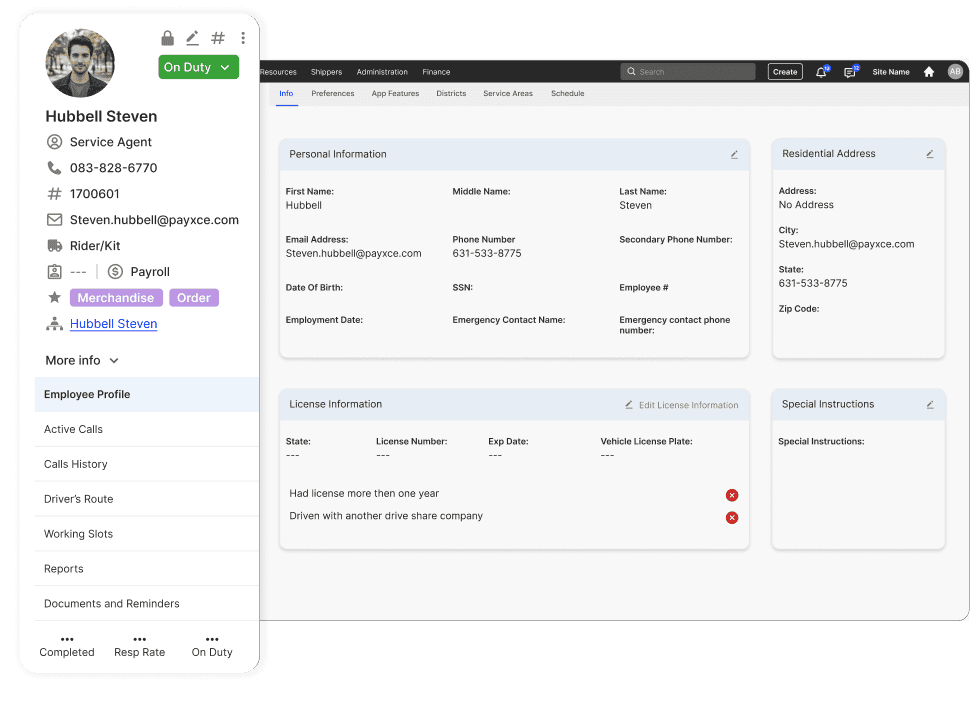Click the Service Agent person icon
The image size is (978, 701).
pyautogui.click(x=55, y=142)
